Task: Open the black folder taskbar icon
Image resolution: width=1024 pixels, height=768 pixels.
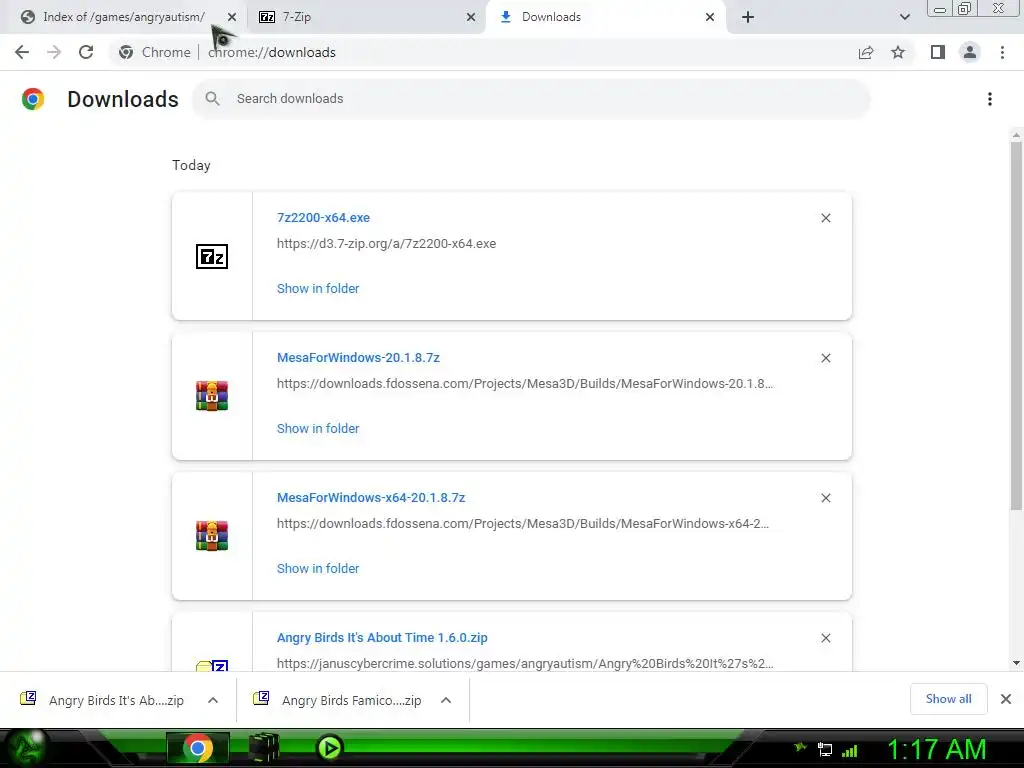Action: click(x=264, y=748)
